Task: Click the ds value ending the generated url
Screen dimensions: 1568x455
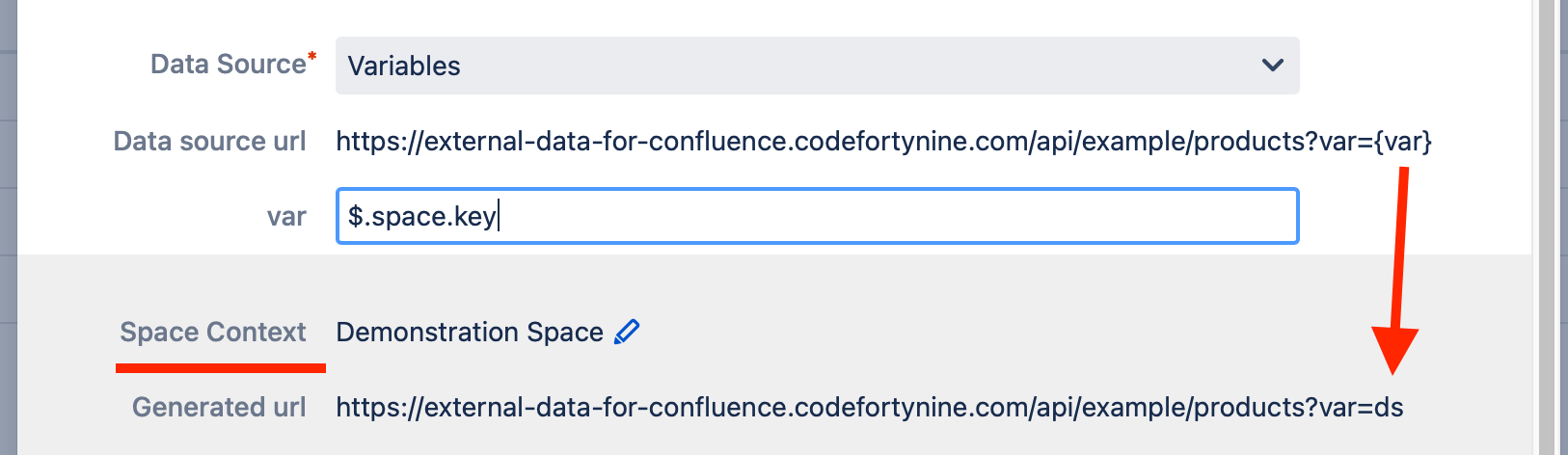Action: tap(1389, 408)
